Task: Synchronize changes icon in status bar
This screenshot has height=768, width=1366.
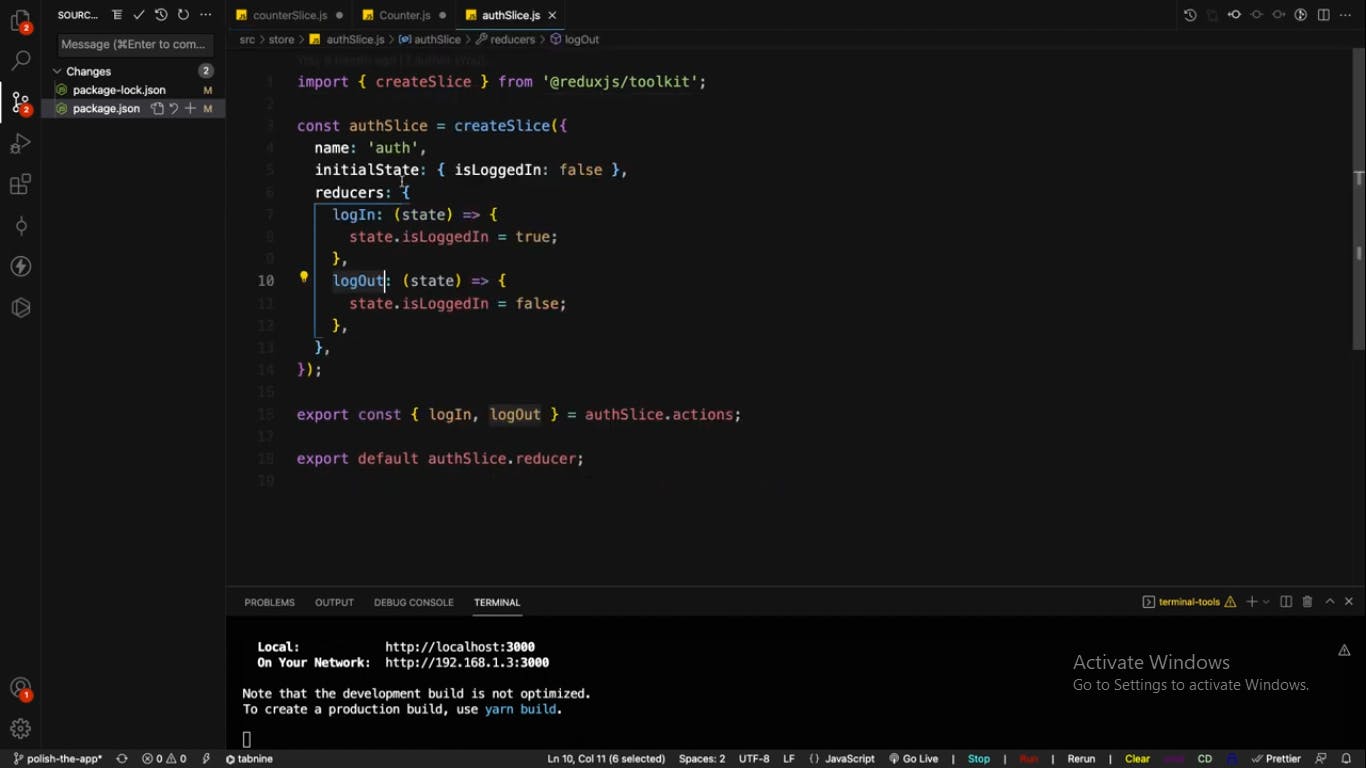Action: [x=122, y=759]
